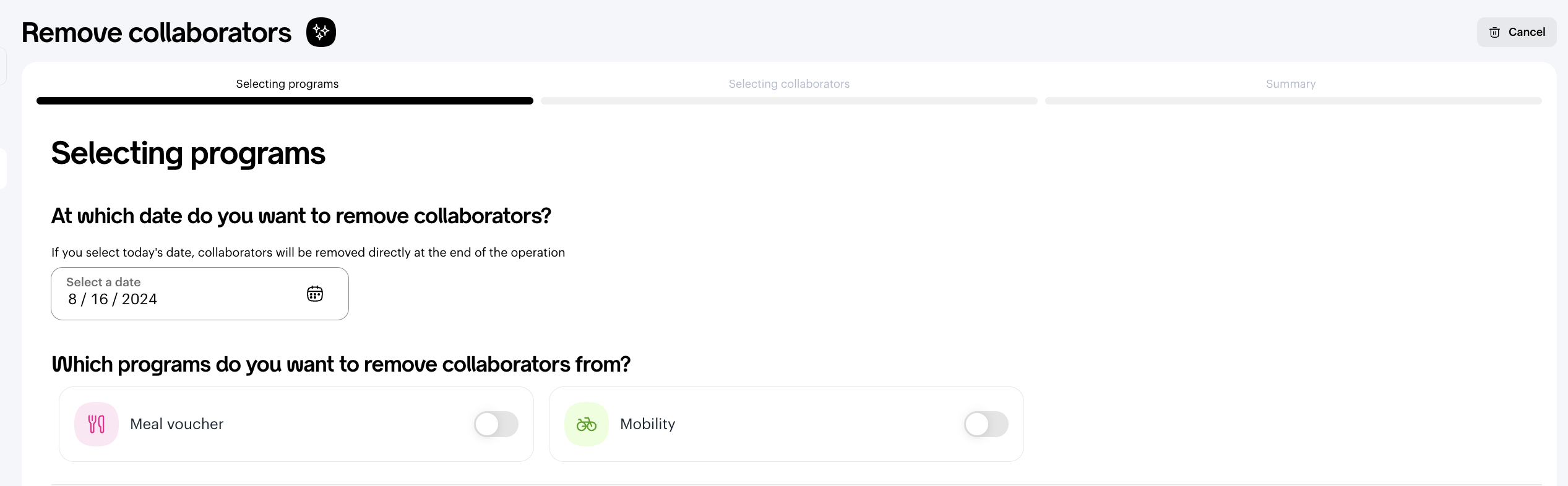Click the Meal voucher fork-and-knife icon
This screenshot has width=1568, height=486.
click(x=97, y=424)
